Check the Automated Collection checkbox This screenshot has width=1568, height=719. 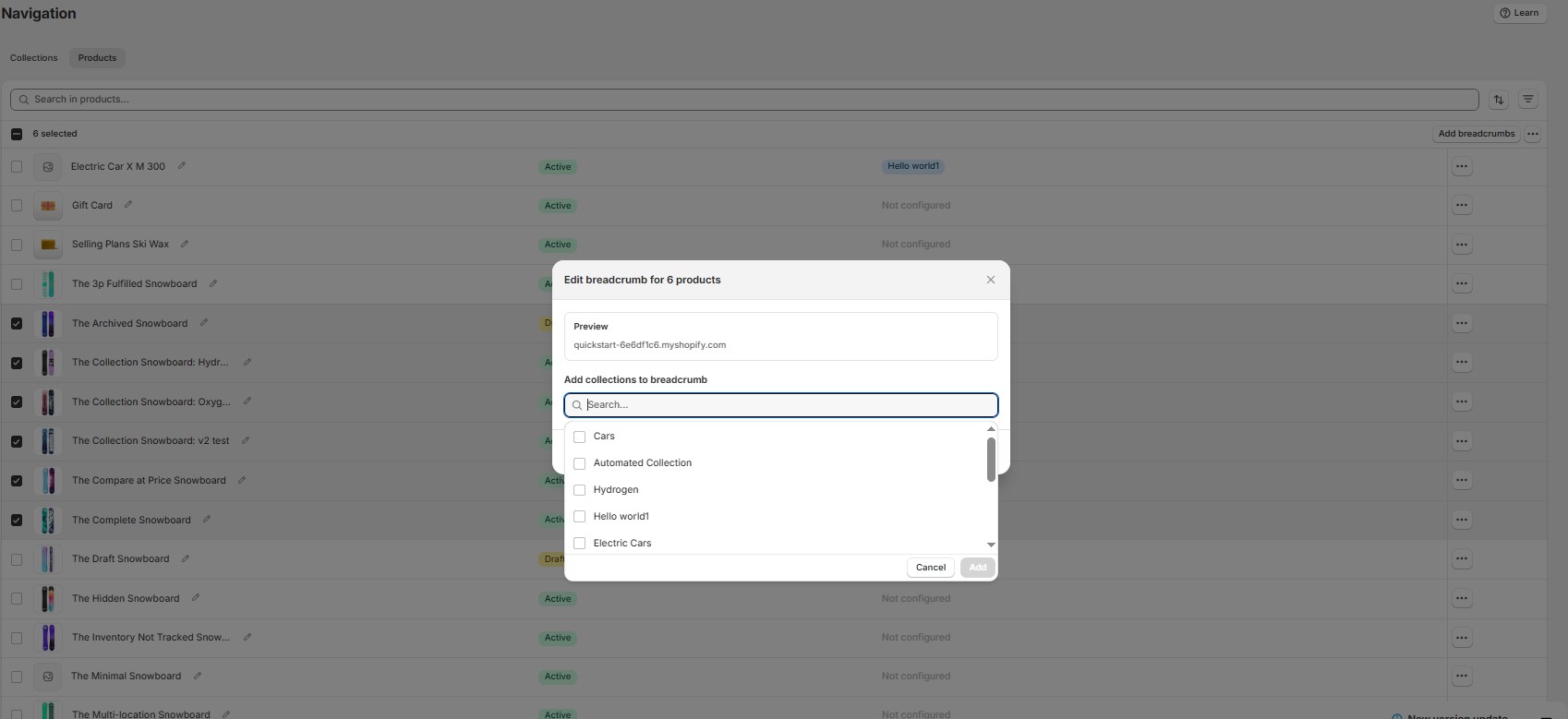point(580,463)
